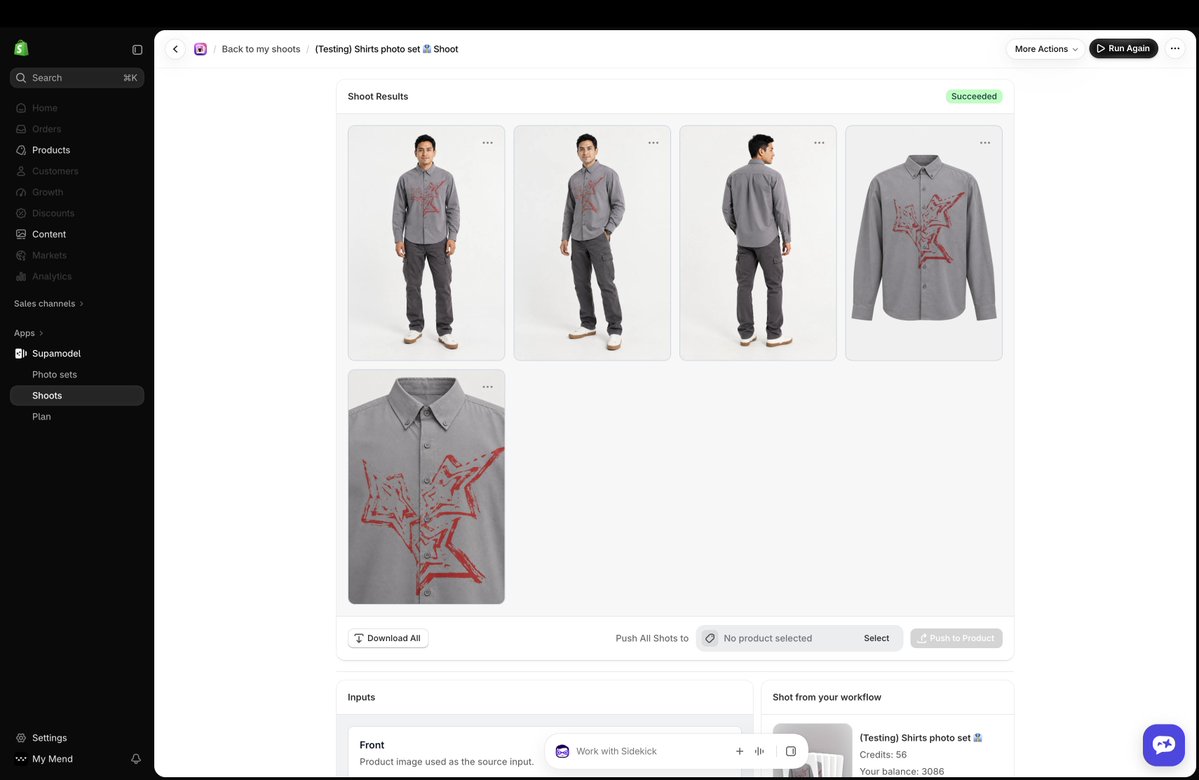Click Push to Product button
Screen dimensions: 1199x780
click(x=956, y=638)
